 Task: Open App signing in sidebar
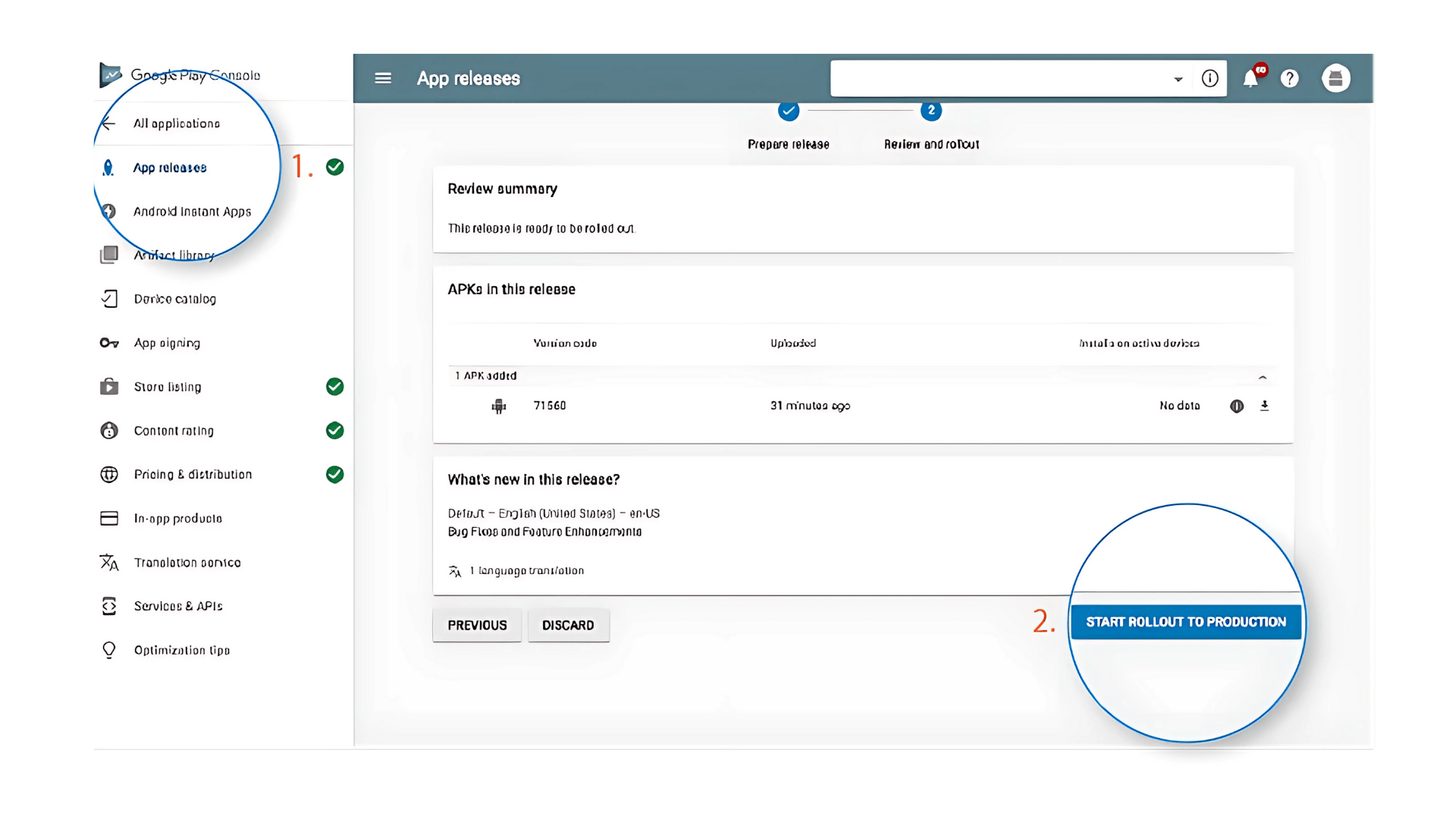click(167, 343)
